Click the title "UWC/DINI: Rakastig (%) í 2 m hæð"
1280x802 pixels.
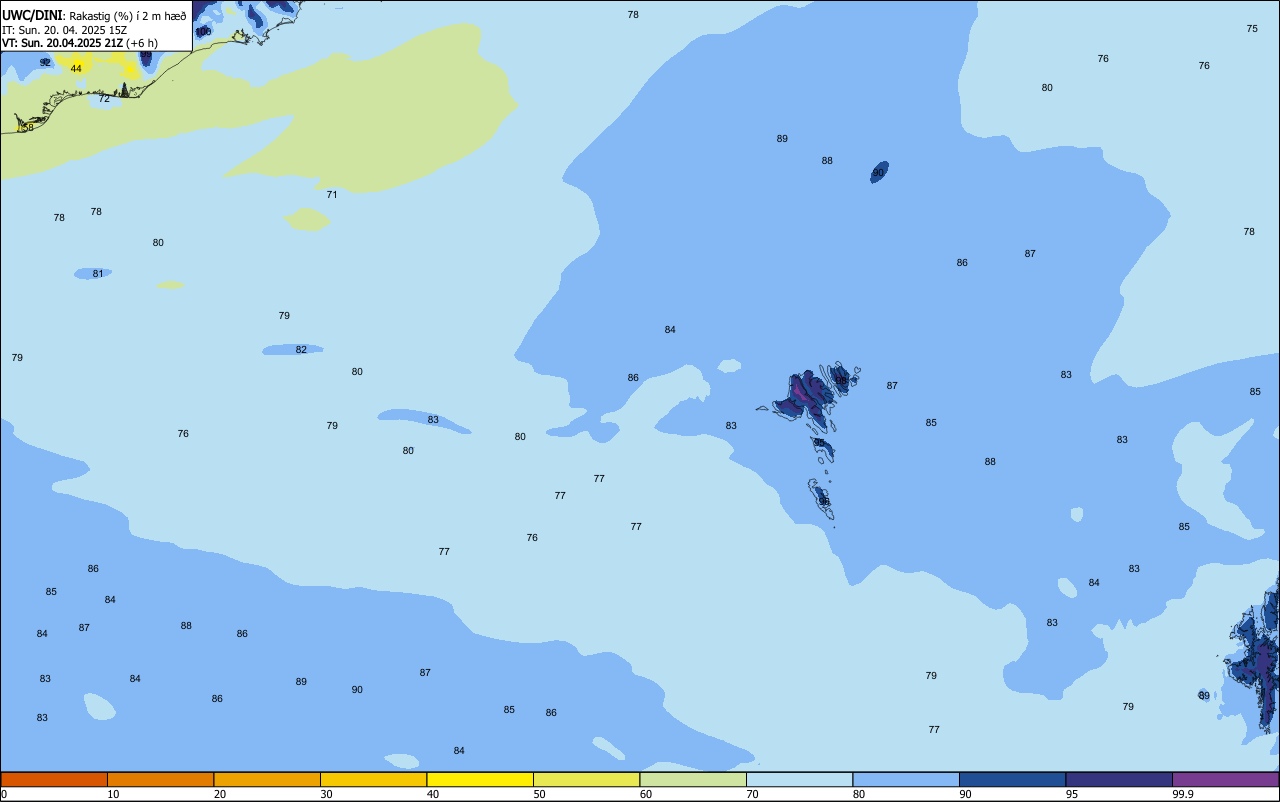pos(94,15)
